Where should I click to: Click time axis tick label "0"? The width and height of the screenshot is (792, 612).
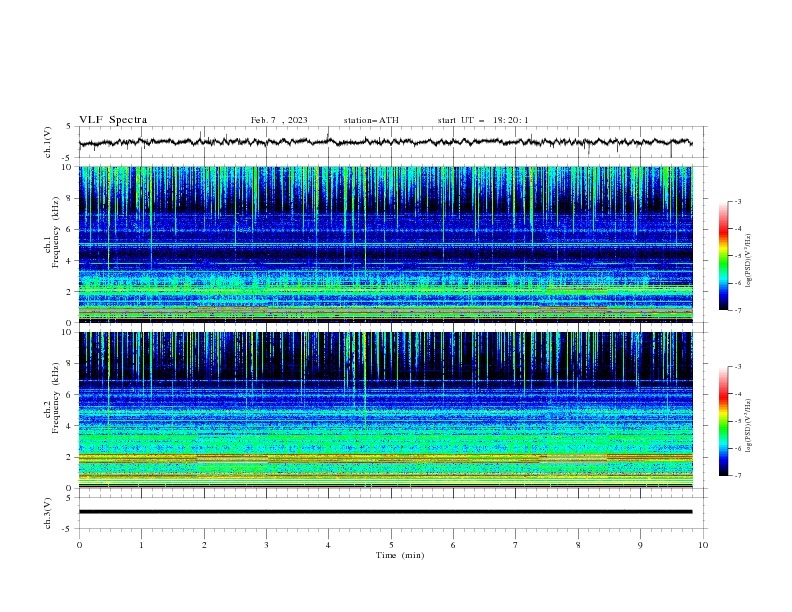(x=79, y=545)
